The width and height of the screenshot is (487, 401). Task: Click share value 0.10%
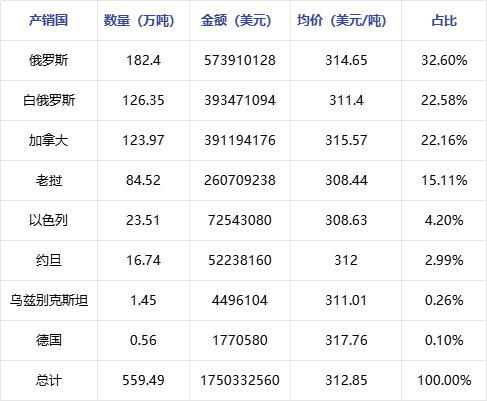444,340
